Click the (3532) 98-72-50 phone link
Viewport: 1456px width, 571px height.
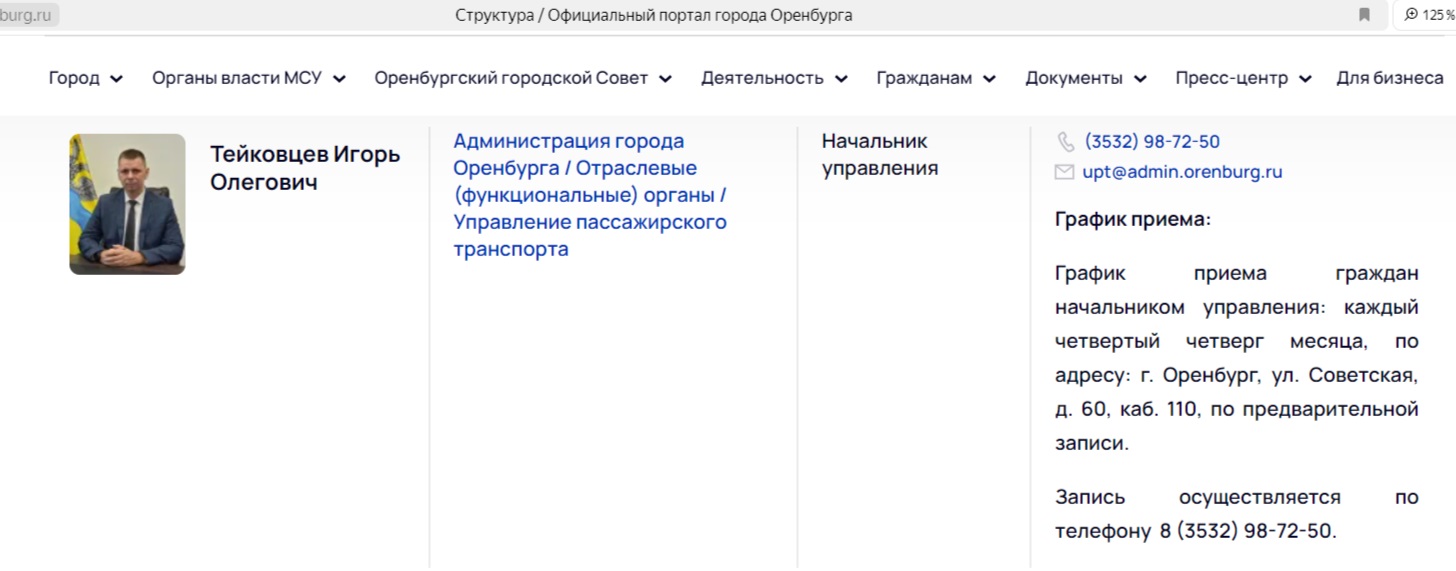click(x=1152, y=142)
